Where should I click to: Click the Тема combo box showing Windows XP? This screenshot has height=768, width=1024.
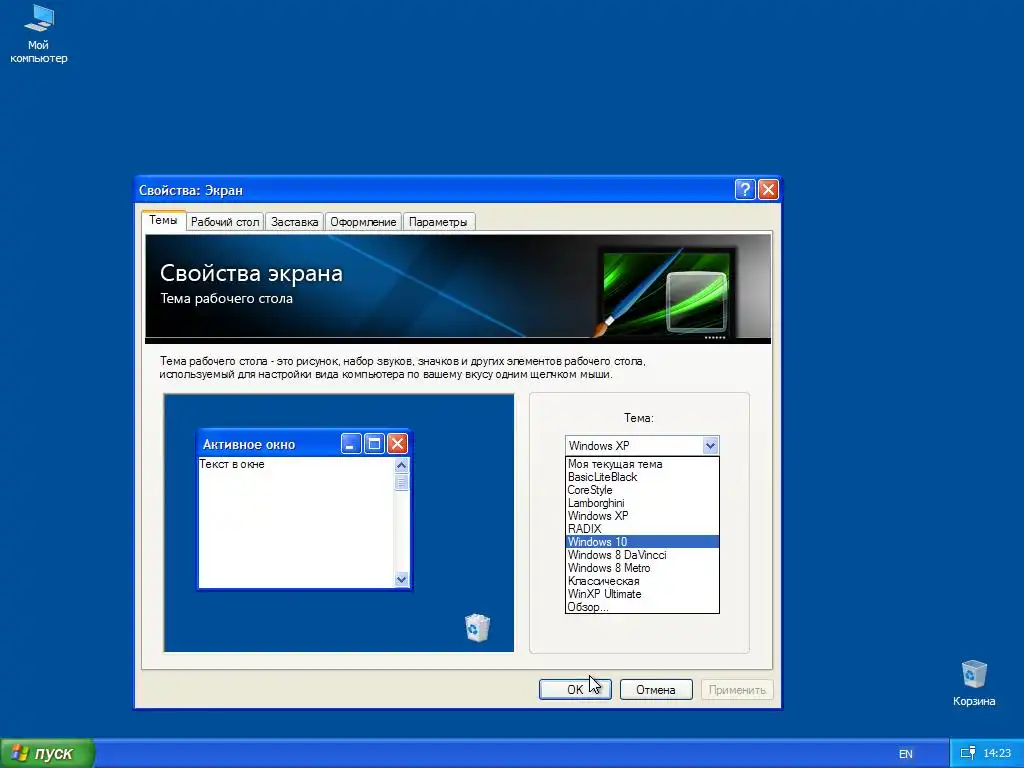coord(642,445)
